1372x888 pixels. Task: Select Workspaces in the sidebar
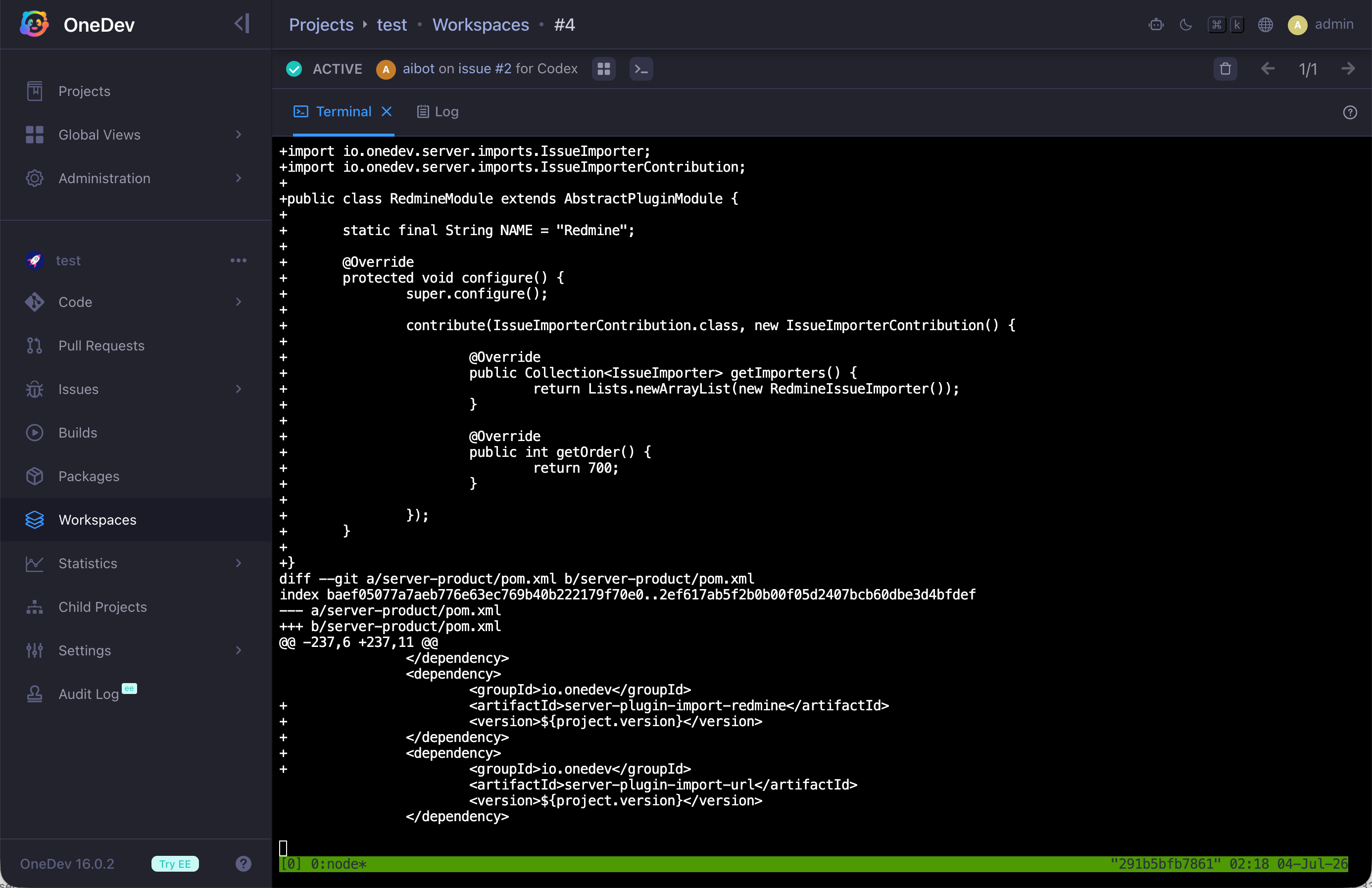(136, 520)
